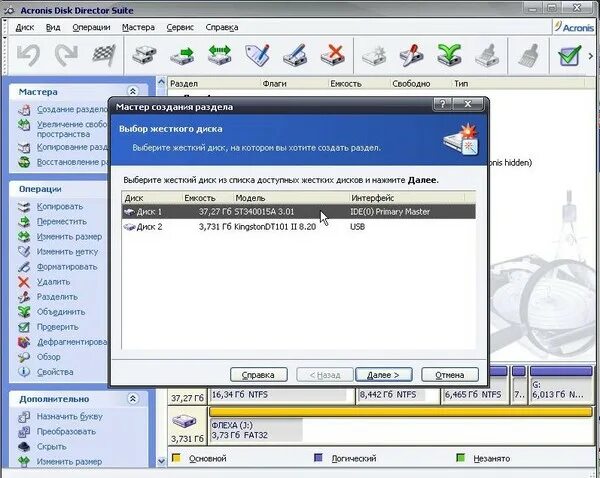The width and height of the screenshot is (600, 478).
Task: Click the blue Логический legend swatch
Action: [318, 458]
